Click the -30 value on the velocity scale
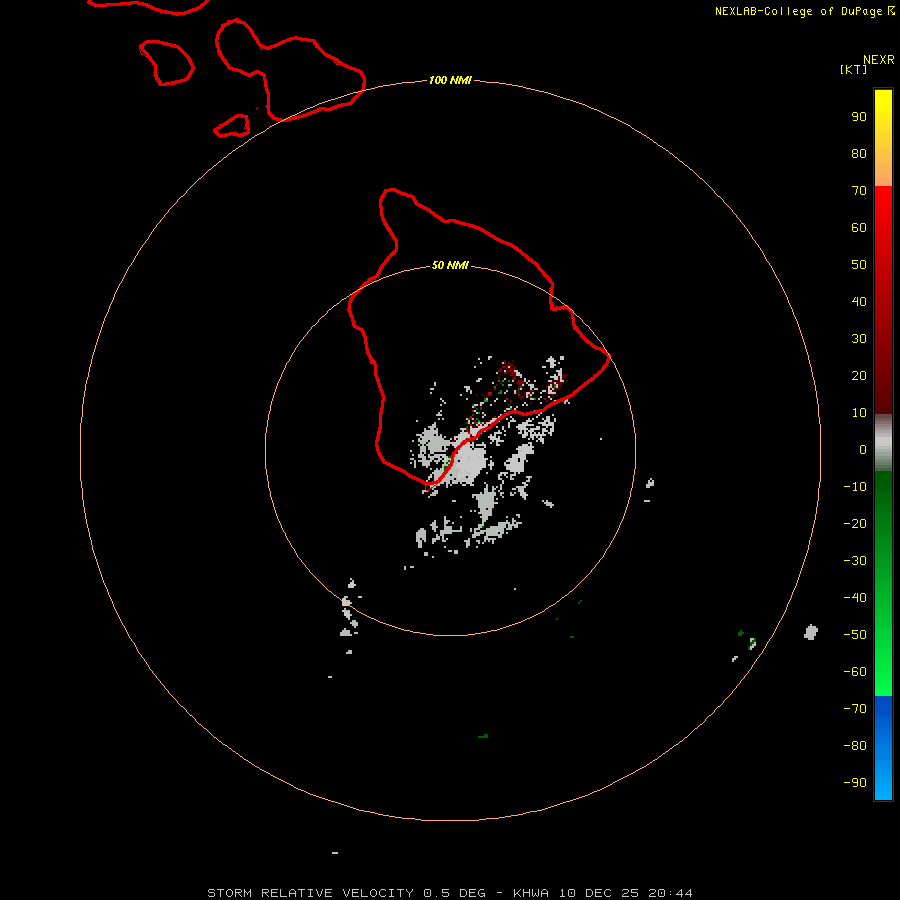 point(855,561)
